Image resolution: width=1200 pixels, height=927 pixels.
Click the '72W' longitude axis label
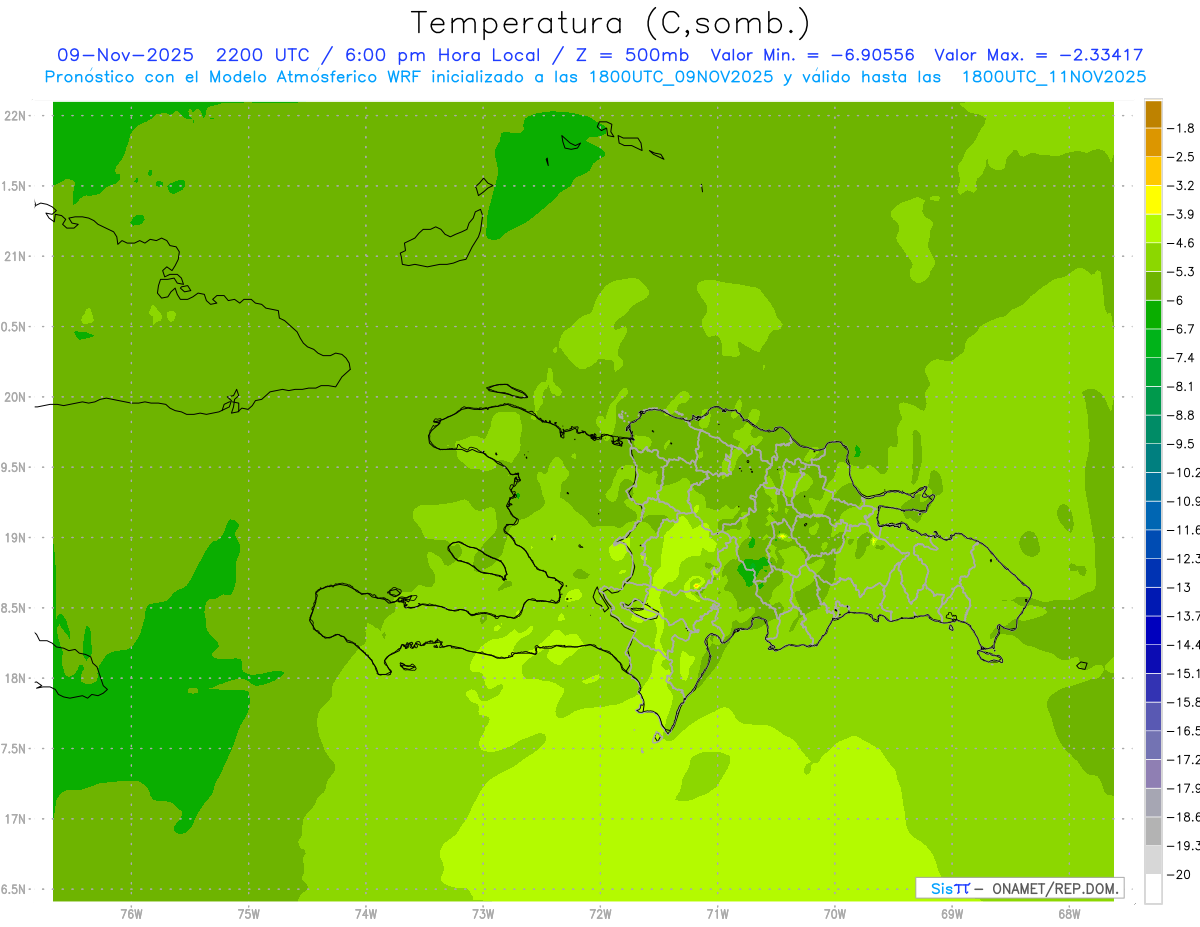(x=600, y=913)
